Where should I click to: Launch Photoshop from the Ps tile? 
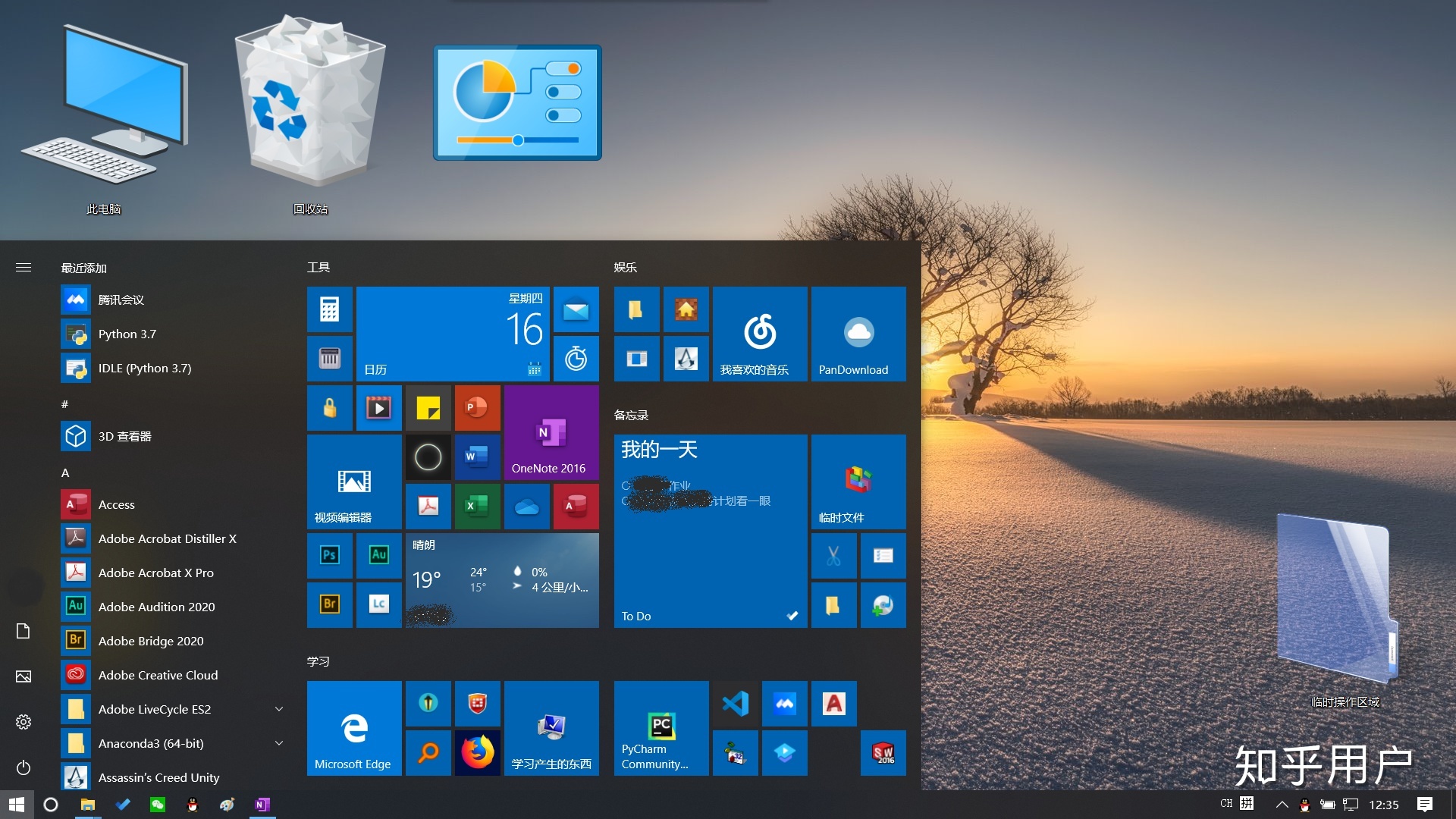click(329, 556)
